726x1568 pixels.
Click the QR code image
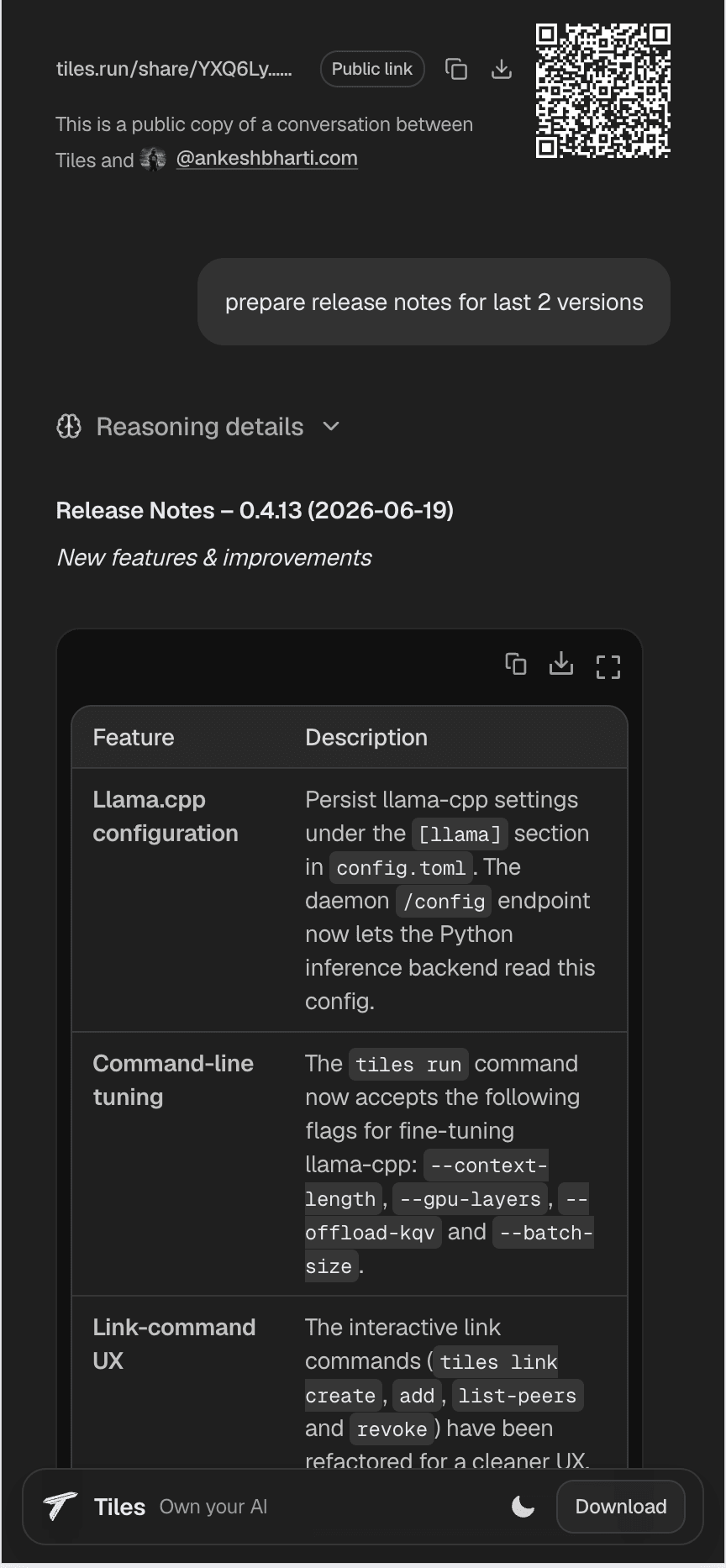click(x=603, y=91)
